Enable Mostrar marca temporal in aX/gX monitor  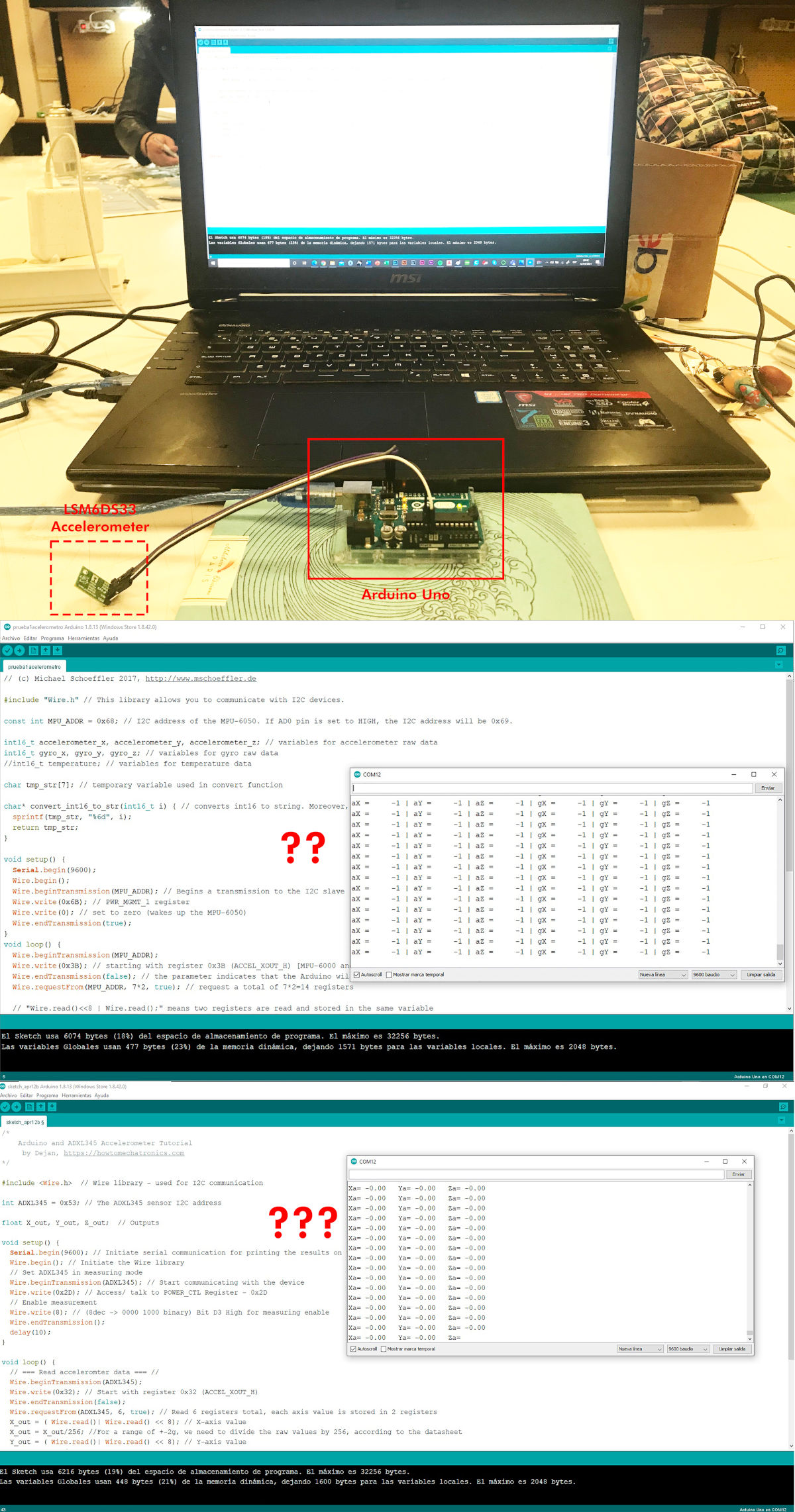pos(389,975)
